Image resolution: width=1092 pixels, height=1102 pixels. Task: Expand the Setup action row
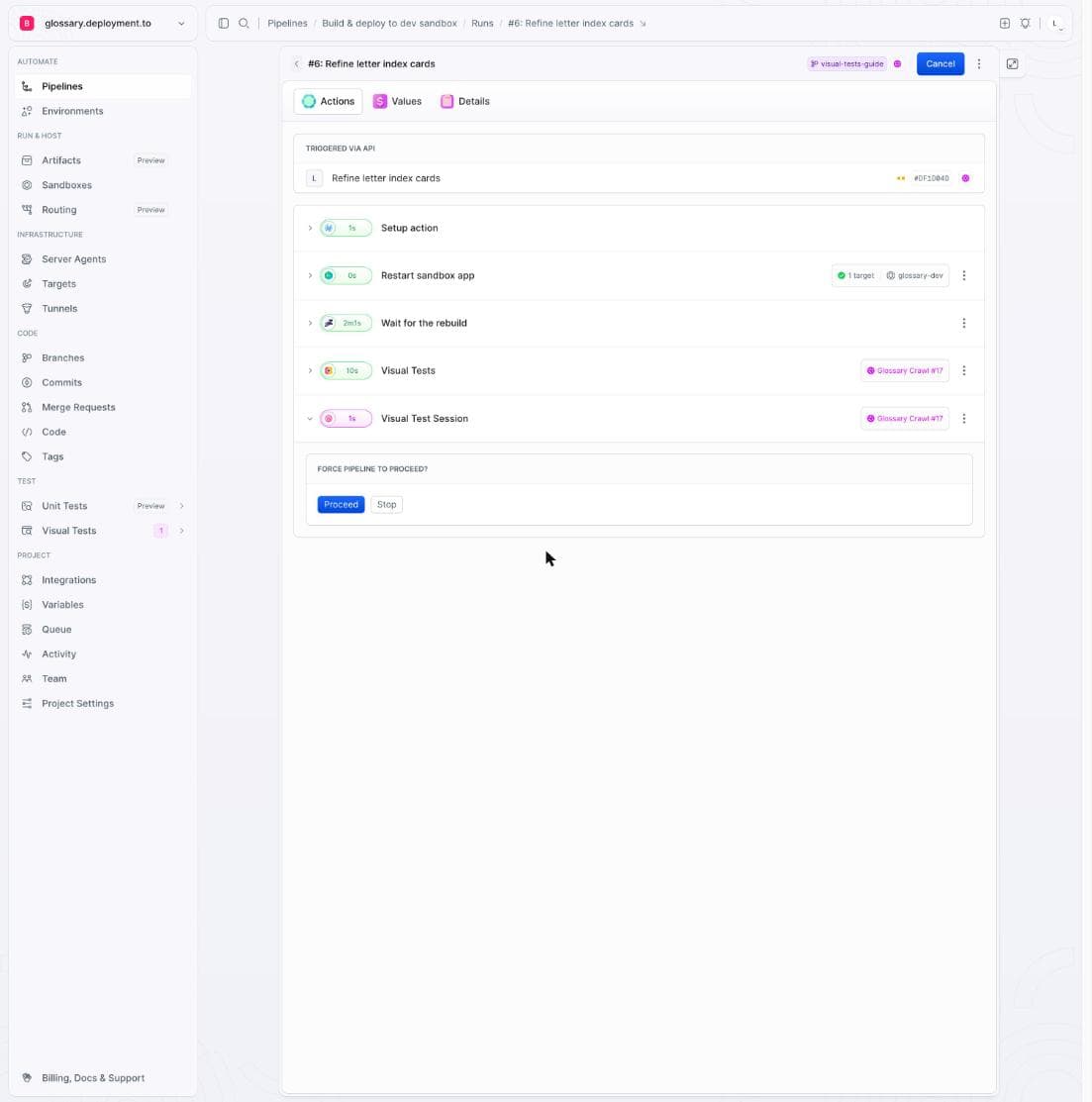point(310,229)
